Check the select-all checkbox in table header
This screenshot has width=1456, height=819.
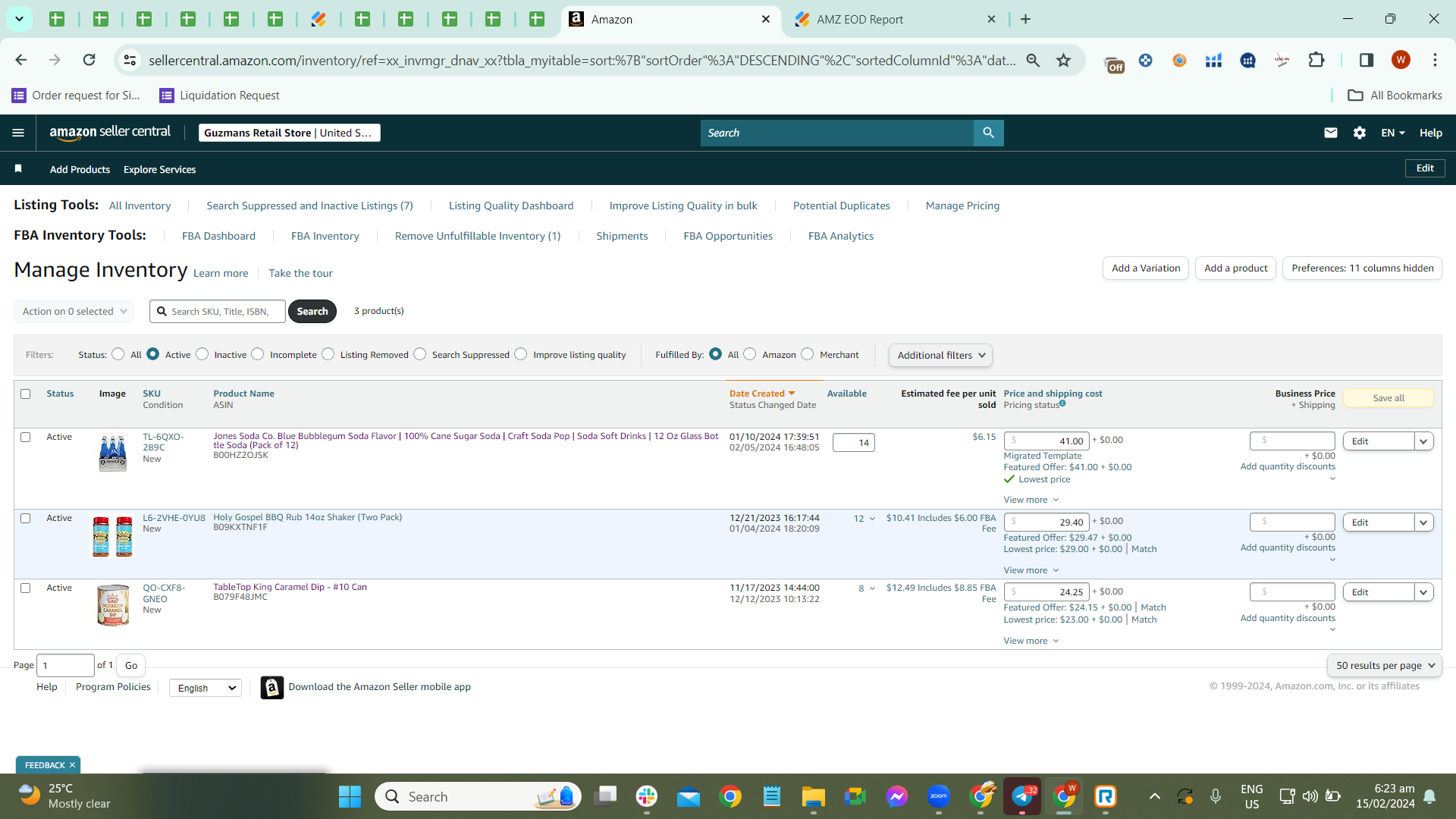tap(26, 394)
